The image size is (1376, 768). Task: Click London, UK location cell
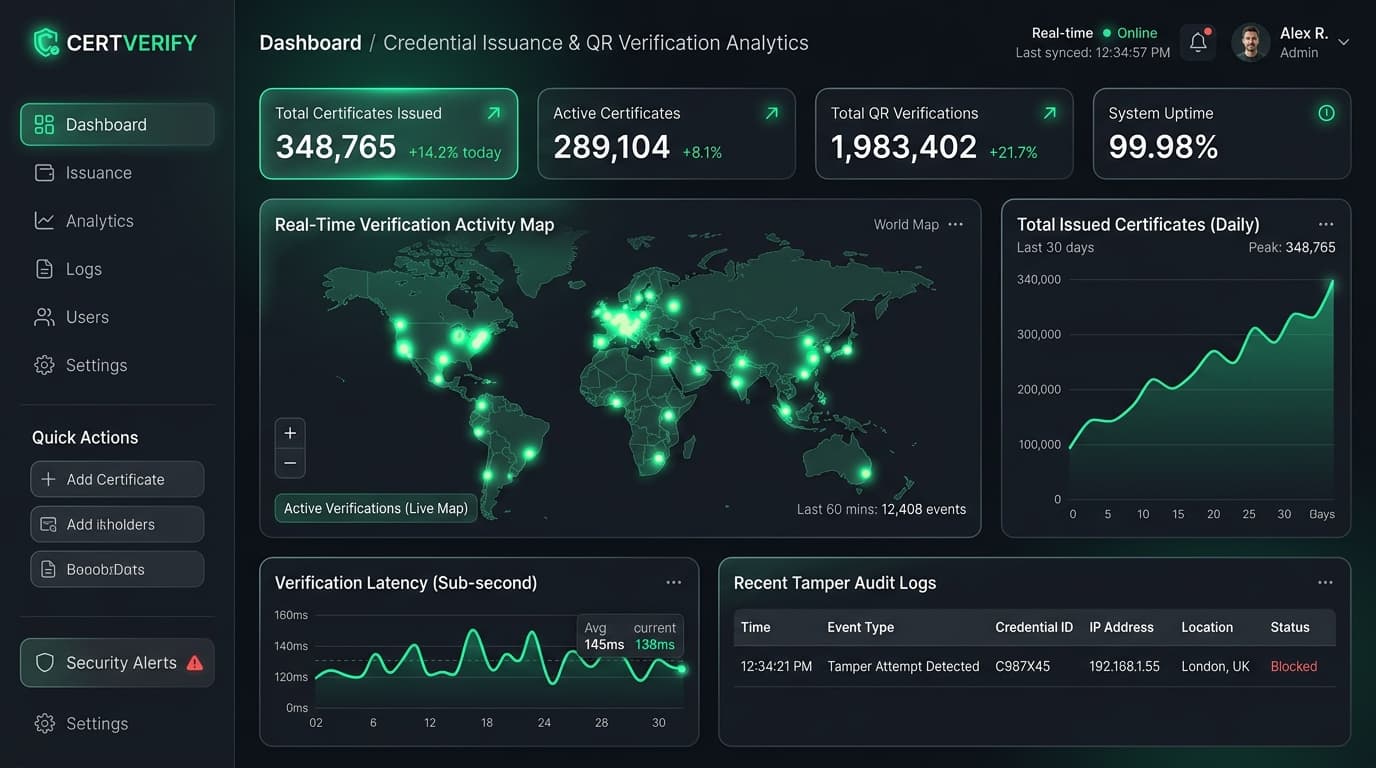[1215, 666]
